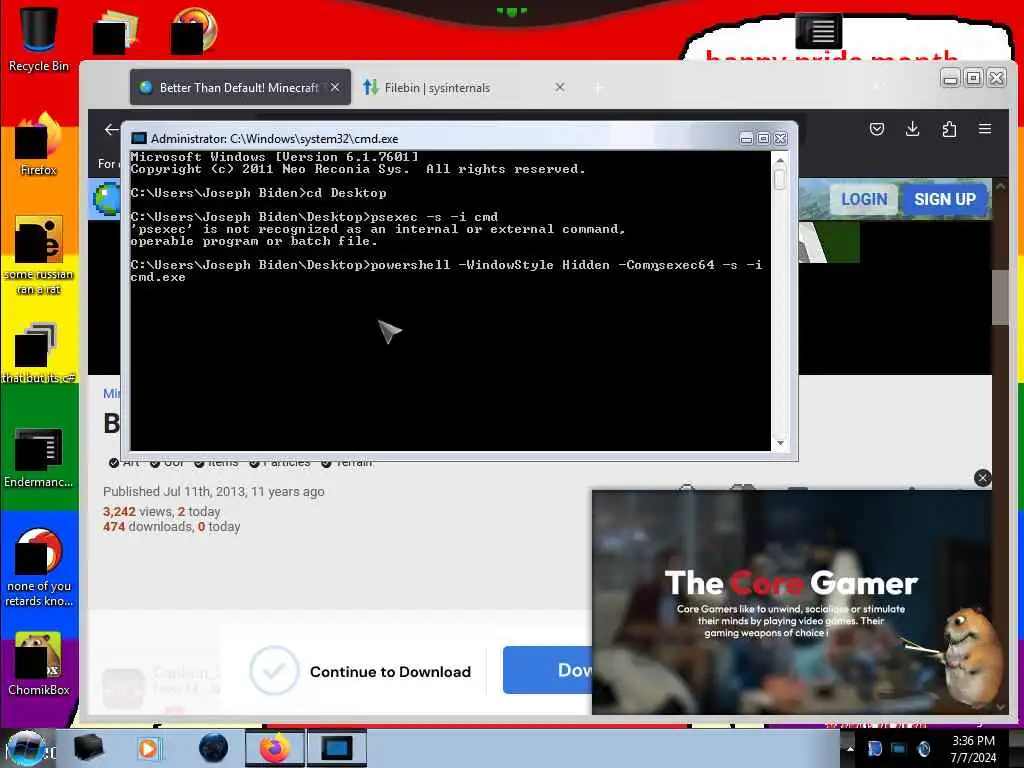Click the cmd vertical scrollbar thumb
Screen dimensions: 1024x768
coord(780,179)
